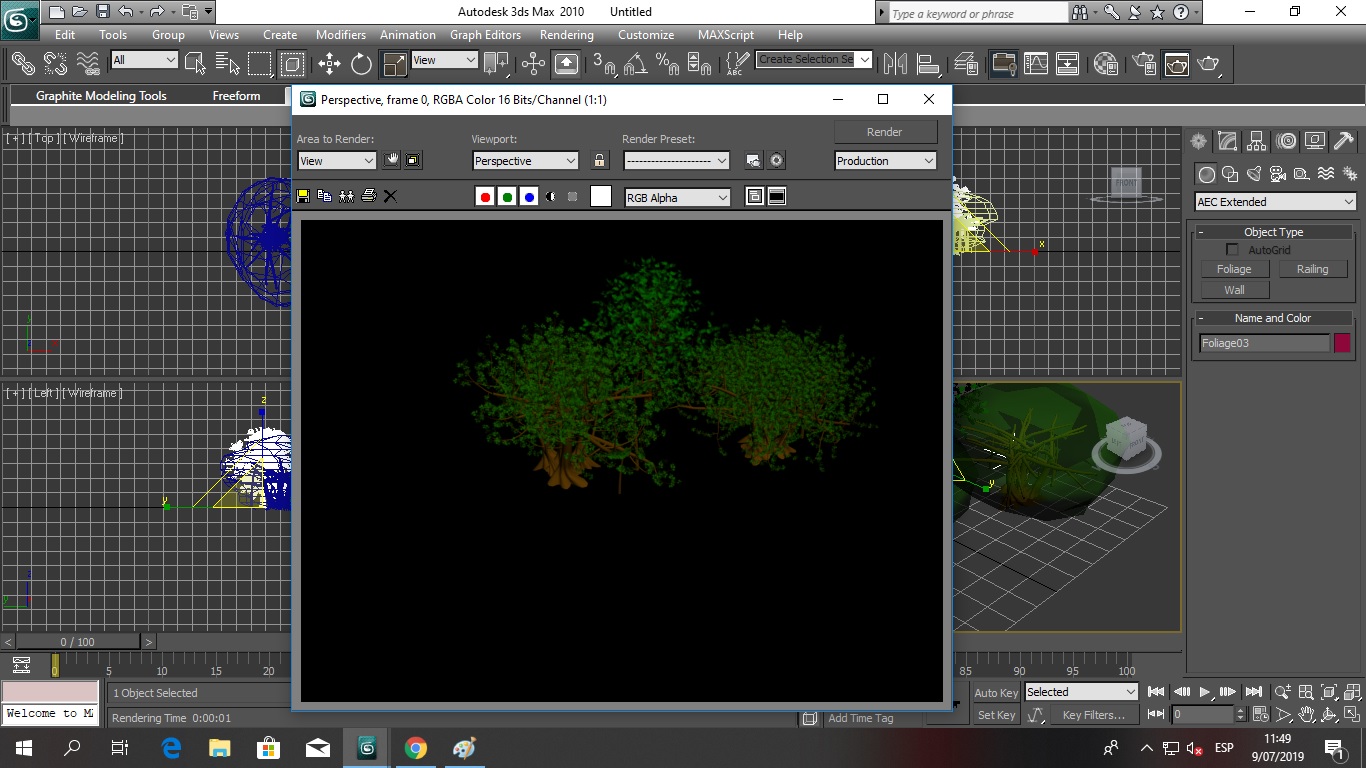Toggle the blue channel display

coord(529,197)
